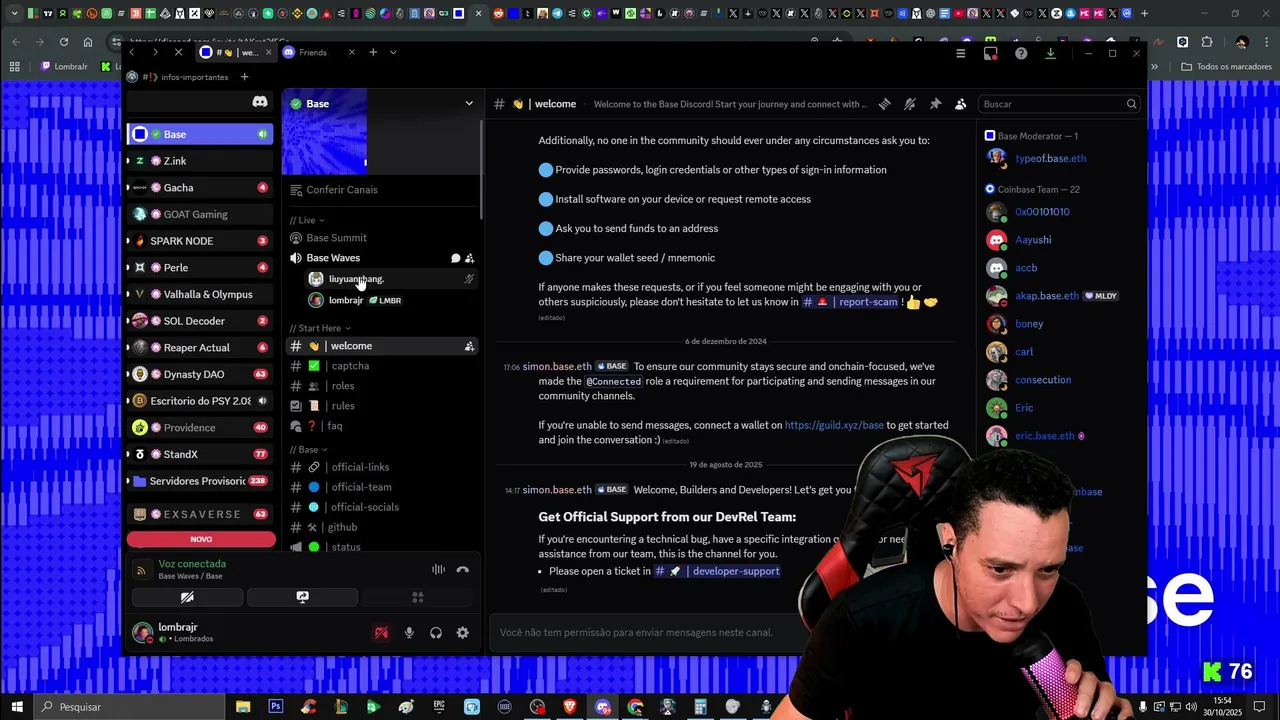Collapse the Live category

click(307, 220)
